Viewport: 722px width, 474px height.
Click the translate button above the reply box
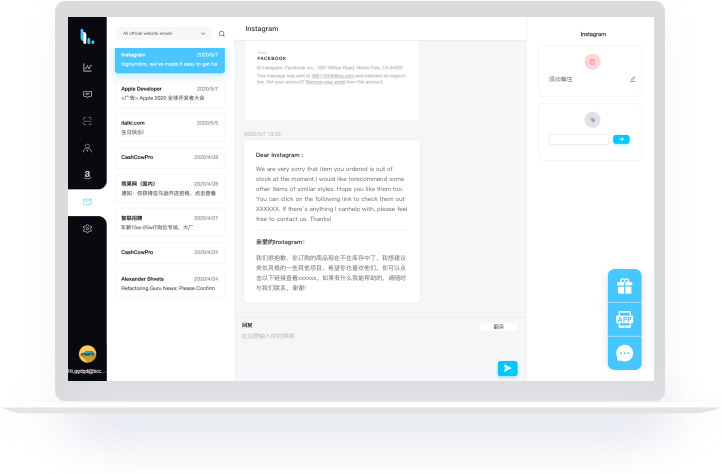coord(499,327)
